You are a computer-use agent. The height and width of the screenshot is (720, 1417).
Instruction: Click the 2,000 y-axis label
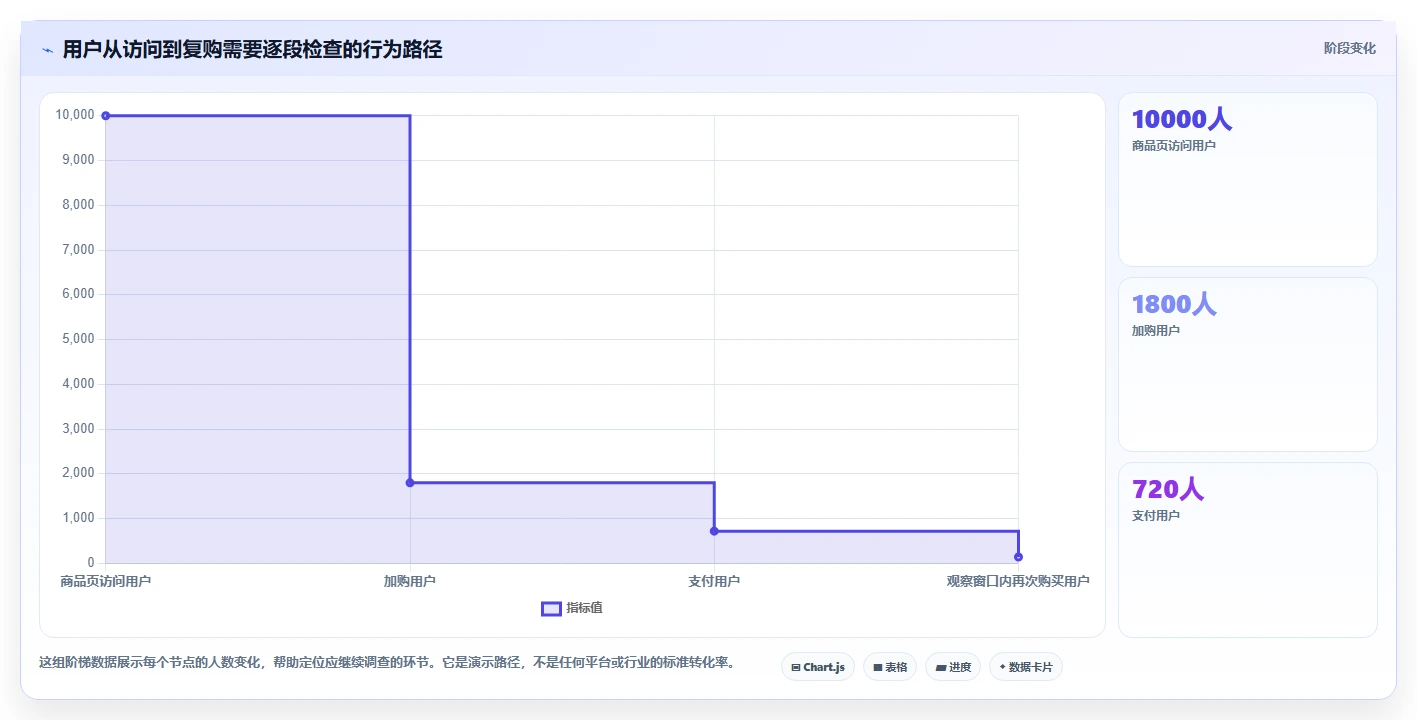78,473
